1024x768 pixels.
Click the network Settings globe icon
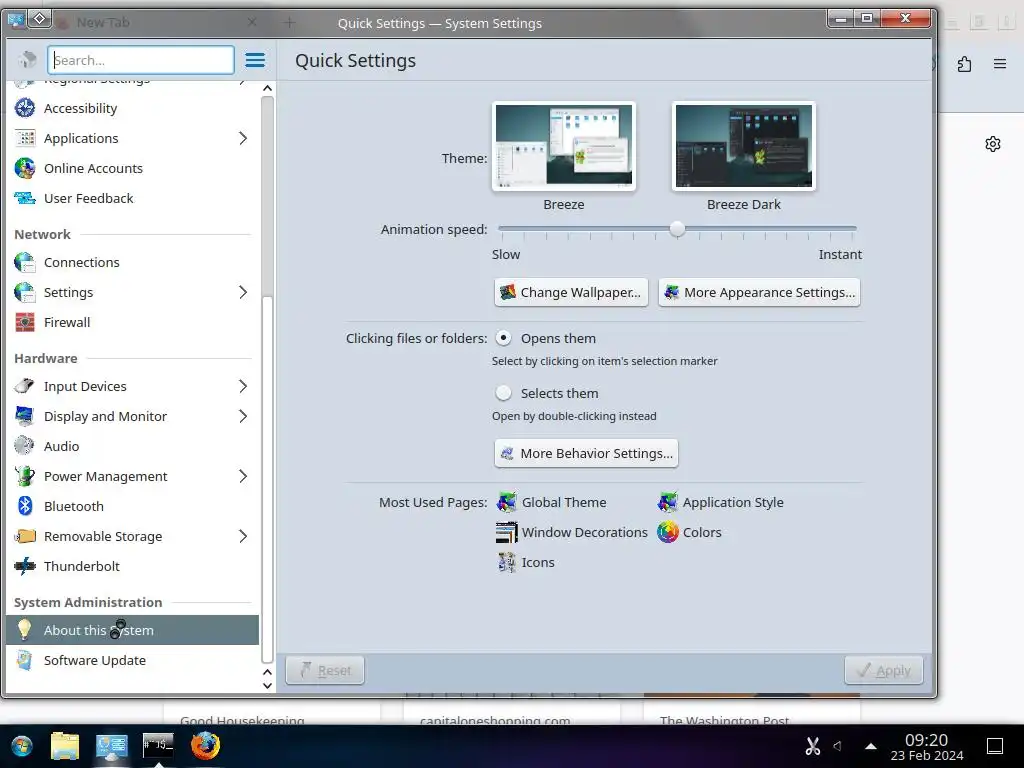point(25,293)
